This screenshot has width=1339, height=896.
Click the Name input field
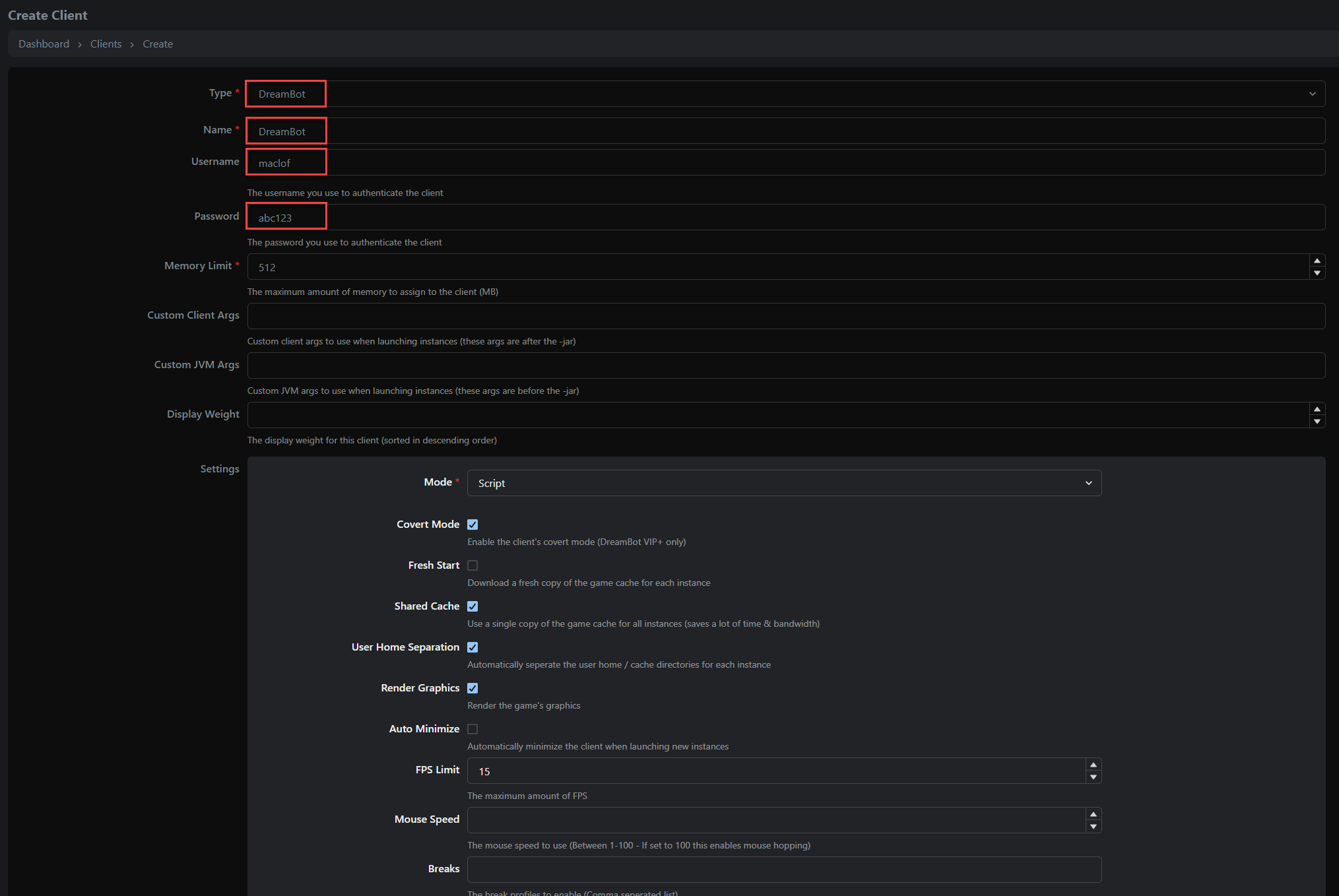click(786, 131)
